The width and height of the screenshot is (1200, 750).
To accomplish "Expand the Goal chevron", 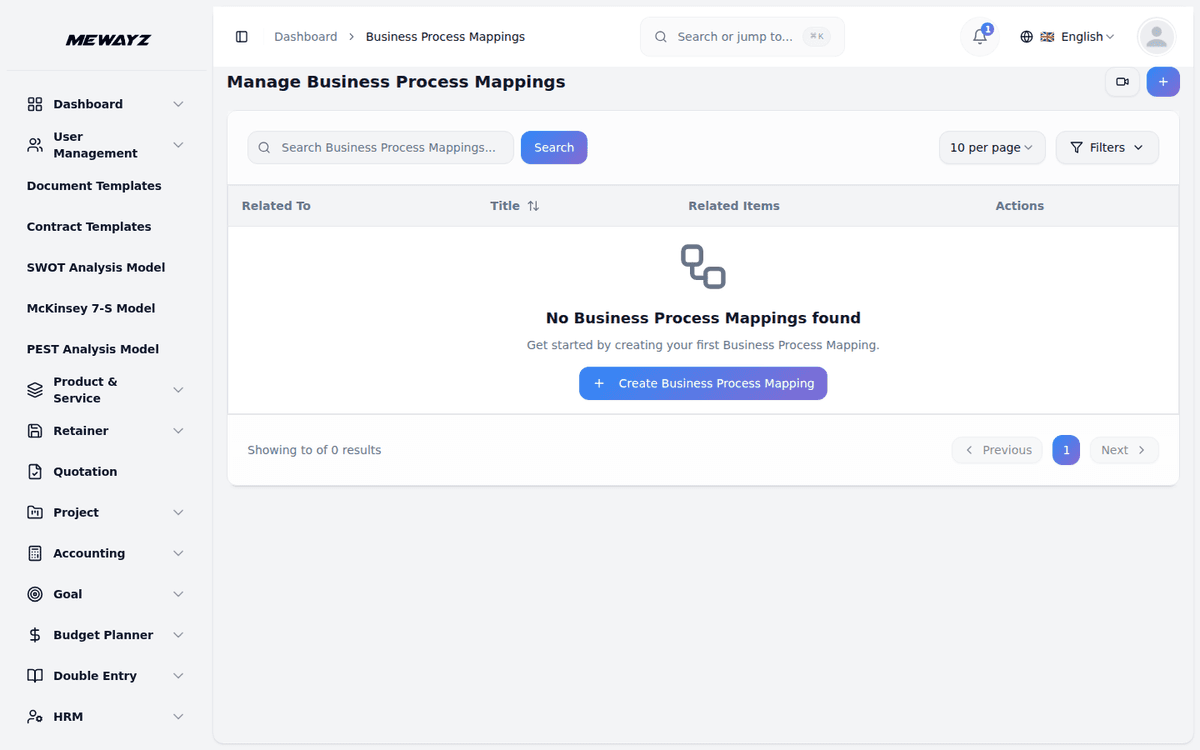I will [x=178, y=594].
